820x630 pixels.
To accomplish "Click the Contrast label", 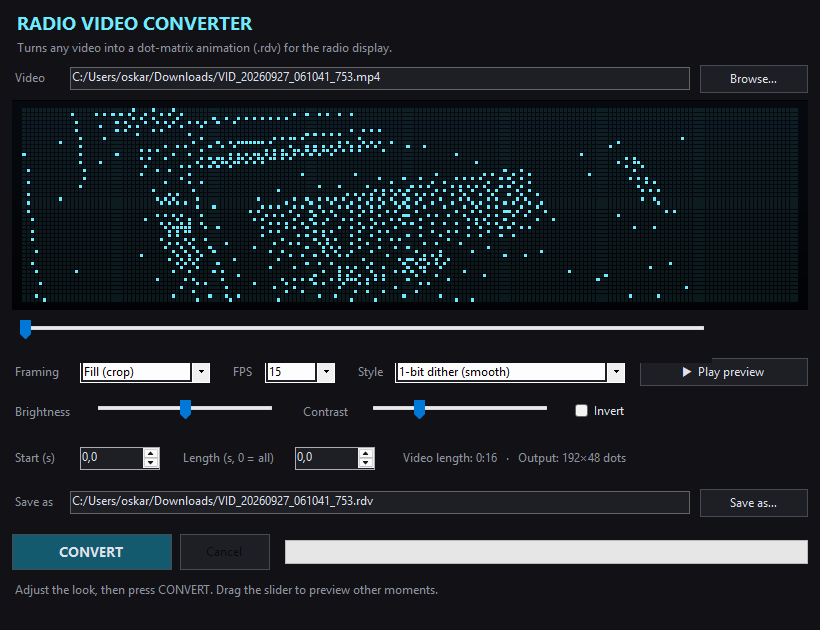I will click(x=325, y=412).
